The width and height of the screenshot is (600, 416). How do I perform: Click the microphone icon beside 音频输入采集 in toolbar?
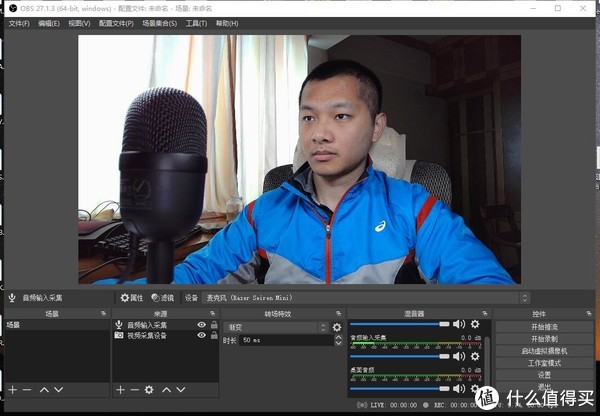(12, 298)
